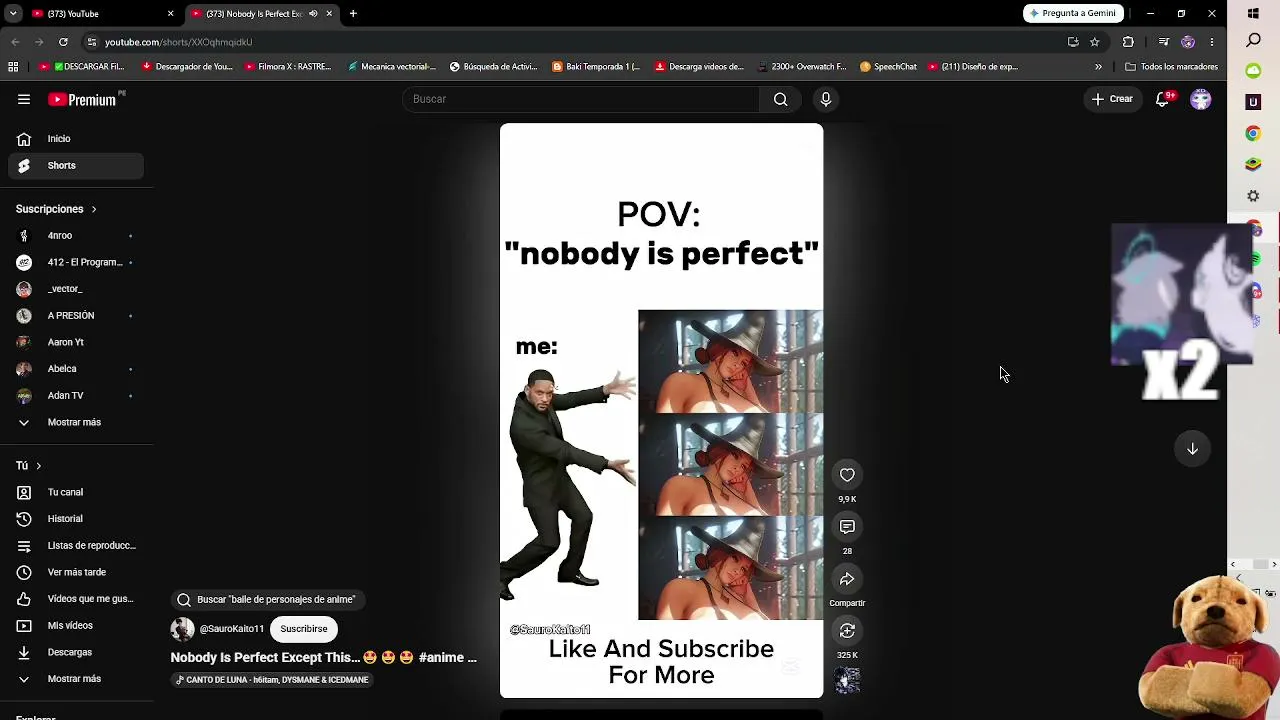This screenshot has width=1280, height=720.
Task: Open Ver más tarde in the sidebar
Action: click(x=76, y=572)
